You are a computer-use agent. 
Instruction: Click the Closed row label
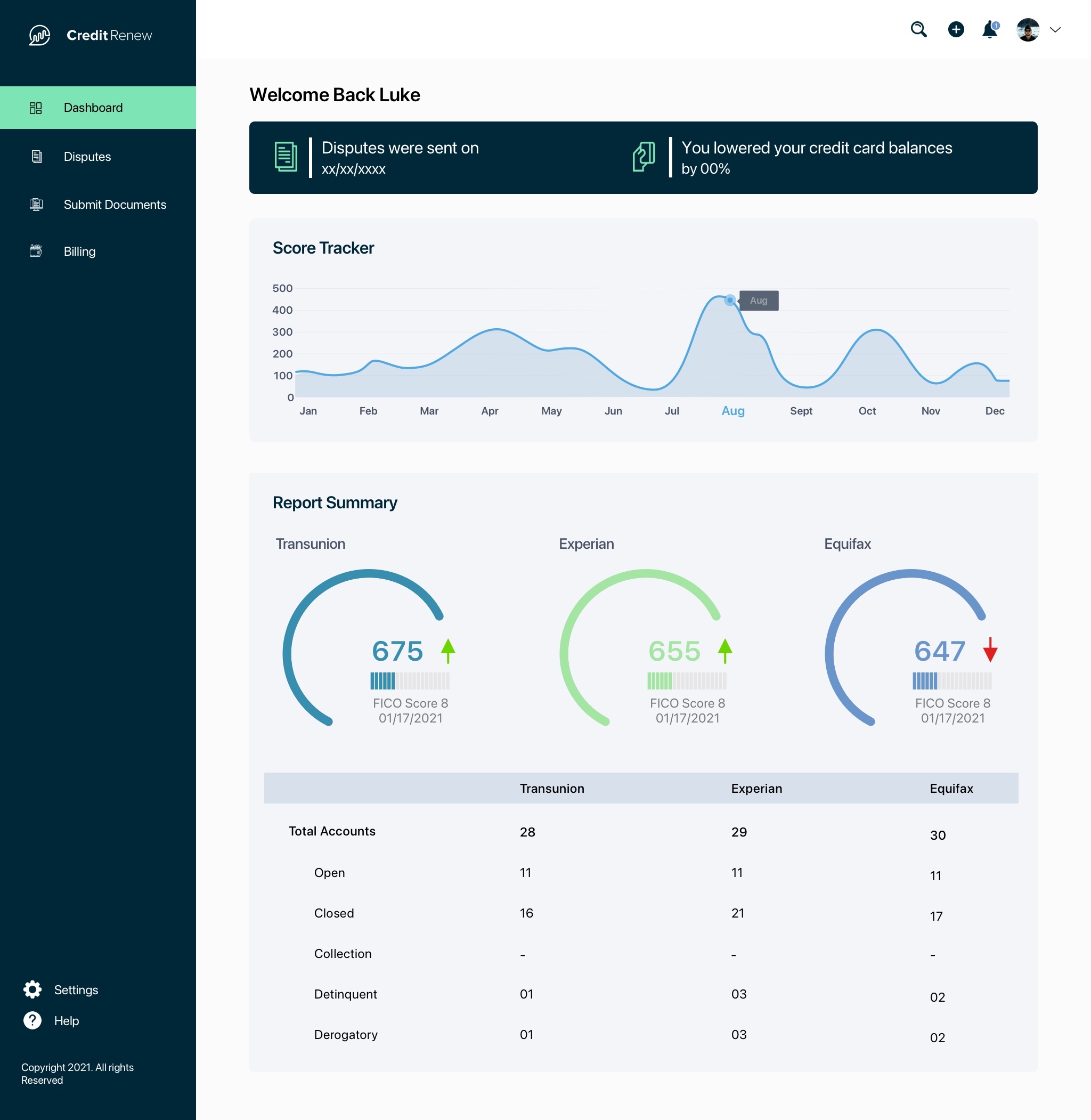[334, 913]
